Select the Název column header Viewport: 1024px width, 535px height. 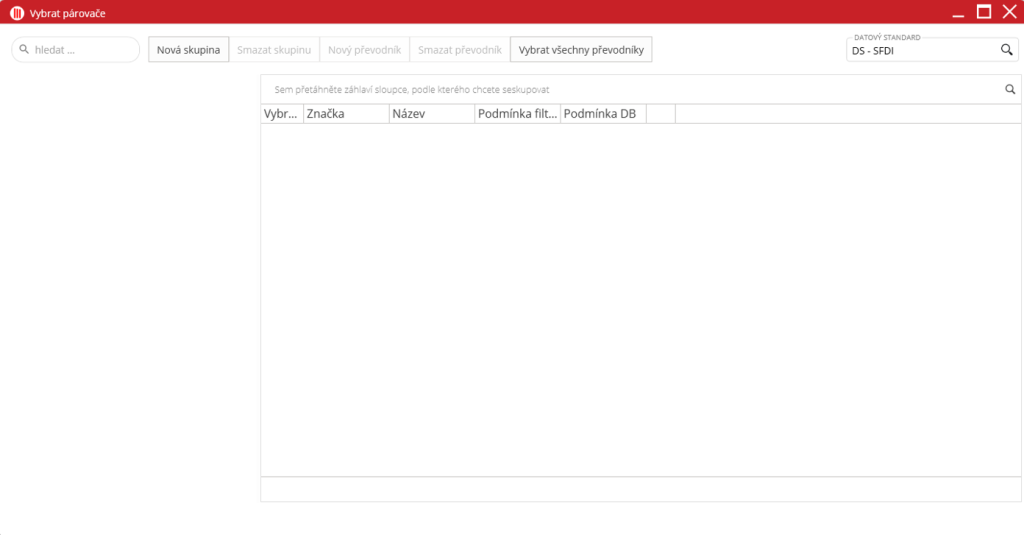pos(431,114)
